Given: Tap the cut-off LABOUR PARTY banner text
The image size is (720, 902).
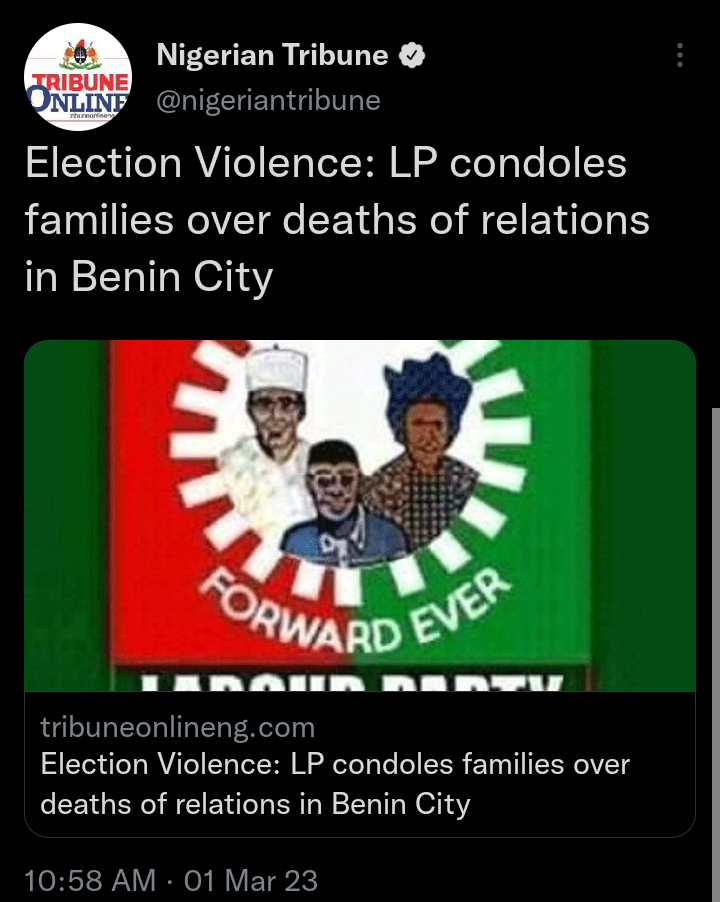Looking at the screenshot, I should [351, 682].
